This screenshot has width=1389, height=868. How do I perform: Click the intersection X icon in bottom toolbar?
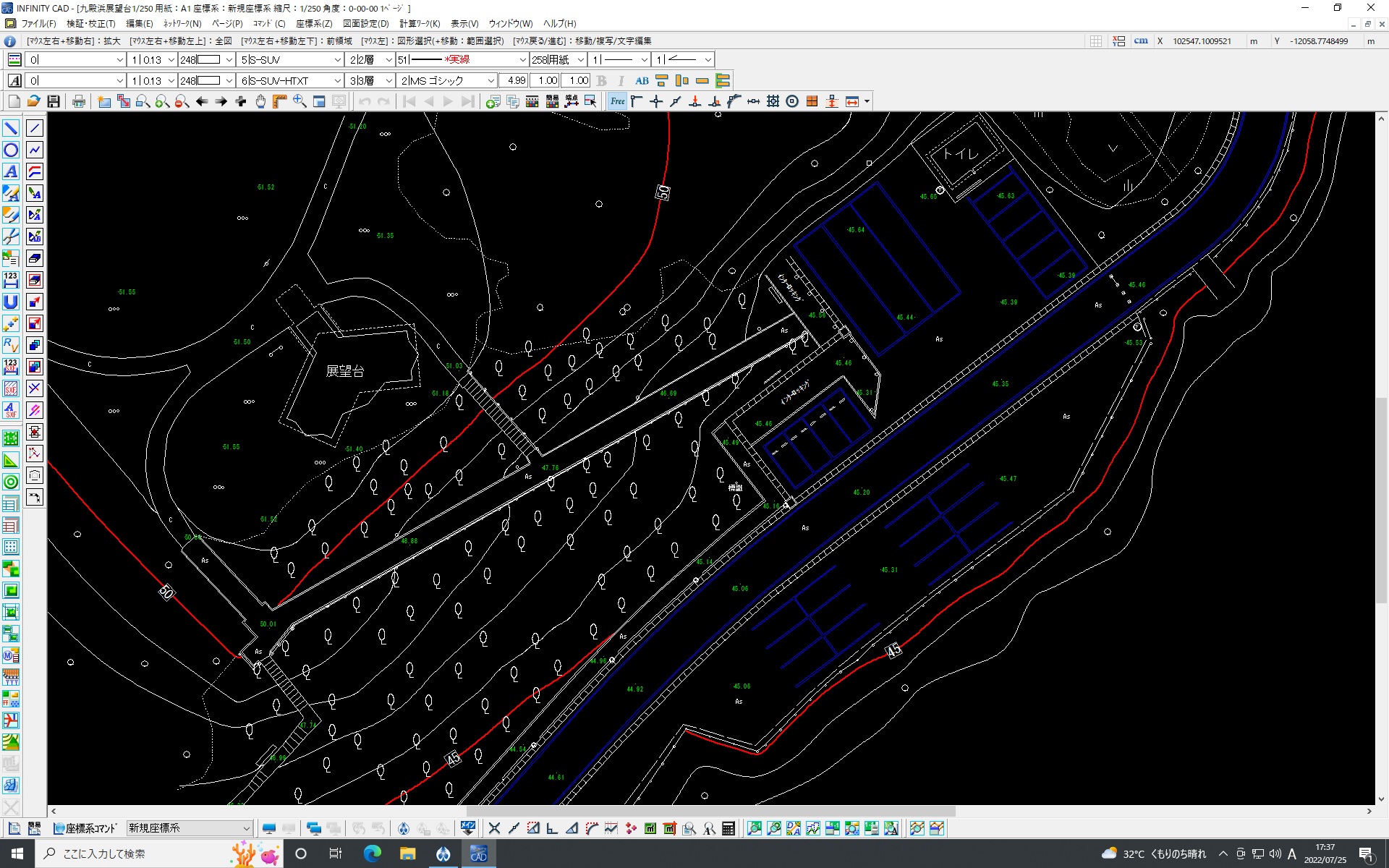point(495,828)
